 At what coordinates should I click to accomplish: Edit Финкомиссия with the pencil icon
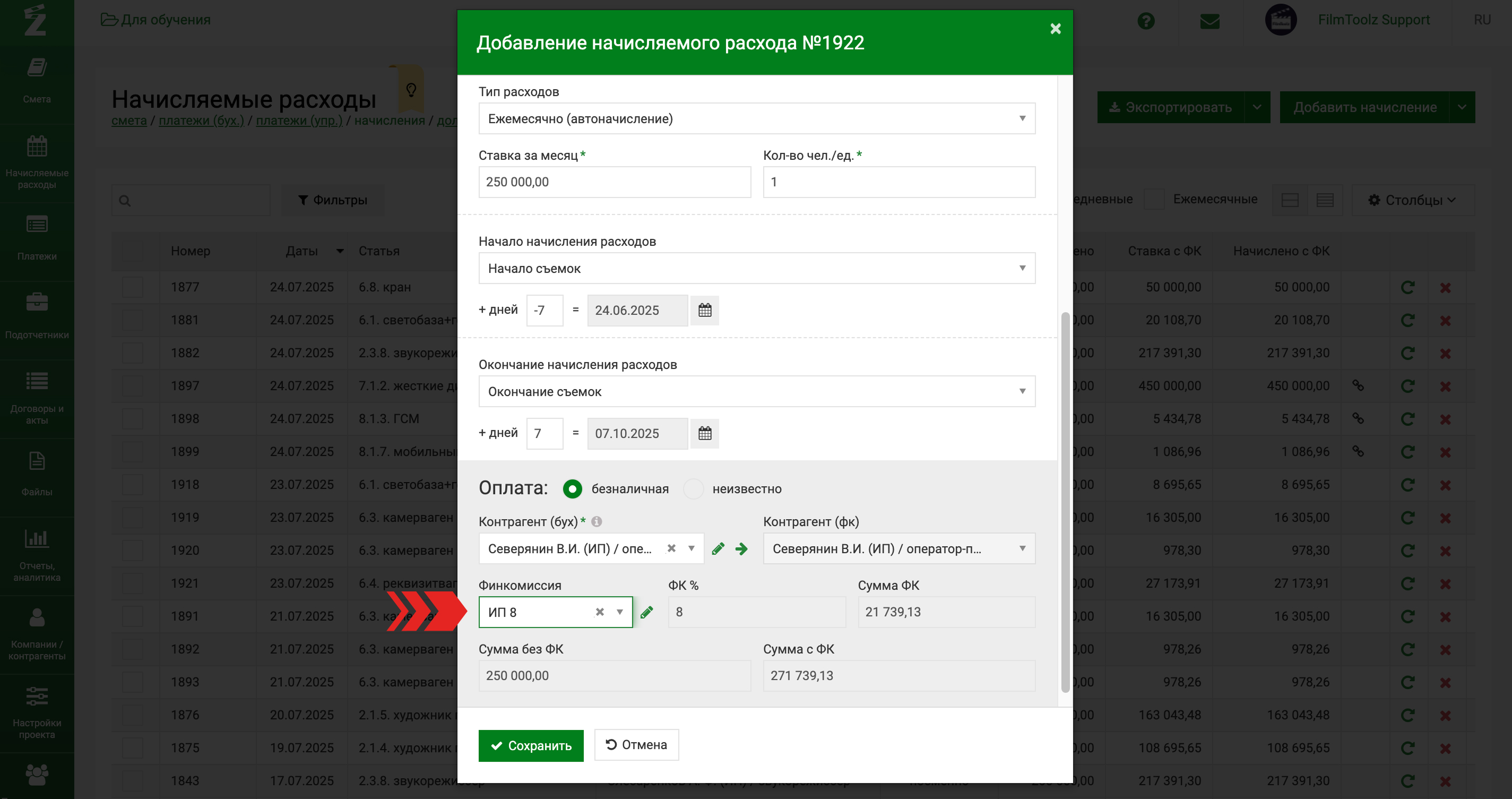click(x=647, y=612)
